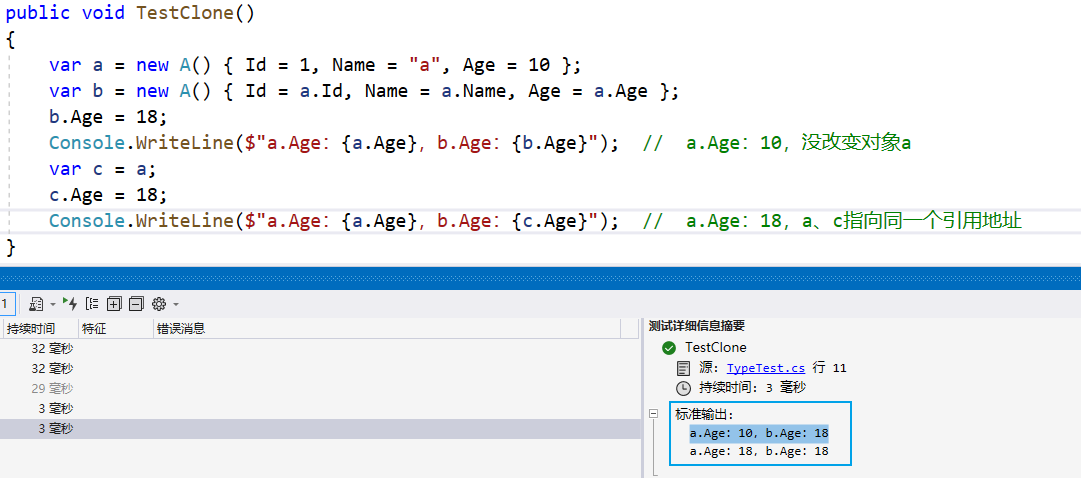
Task: Open the playlist dropdown arrow
Action: [x=53, y=304]
